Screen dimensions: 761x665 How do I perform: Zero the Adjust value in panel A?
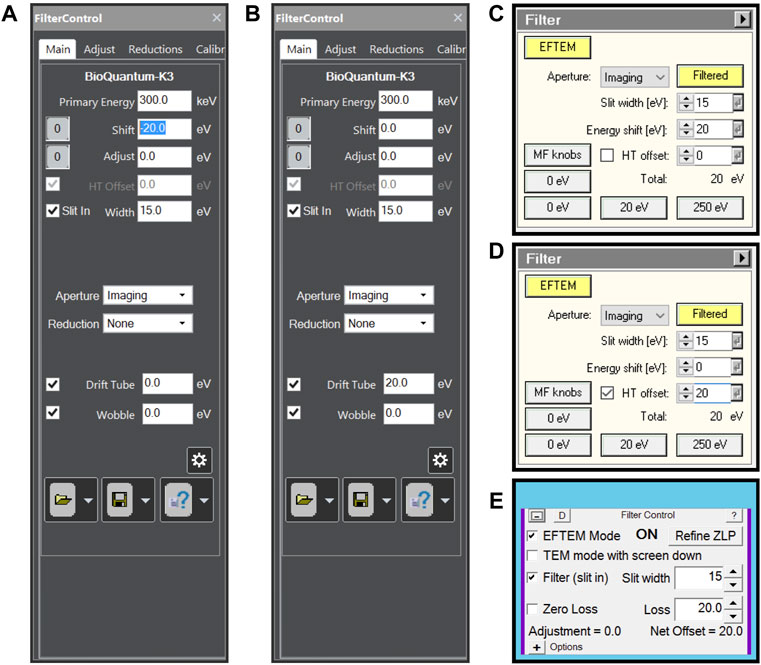coord(57,157)
